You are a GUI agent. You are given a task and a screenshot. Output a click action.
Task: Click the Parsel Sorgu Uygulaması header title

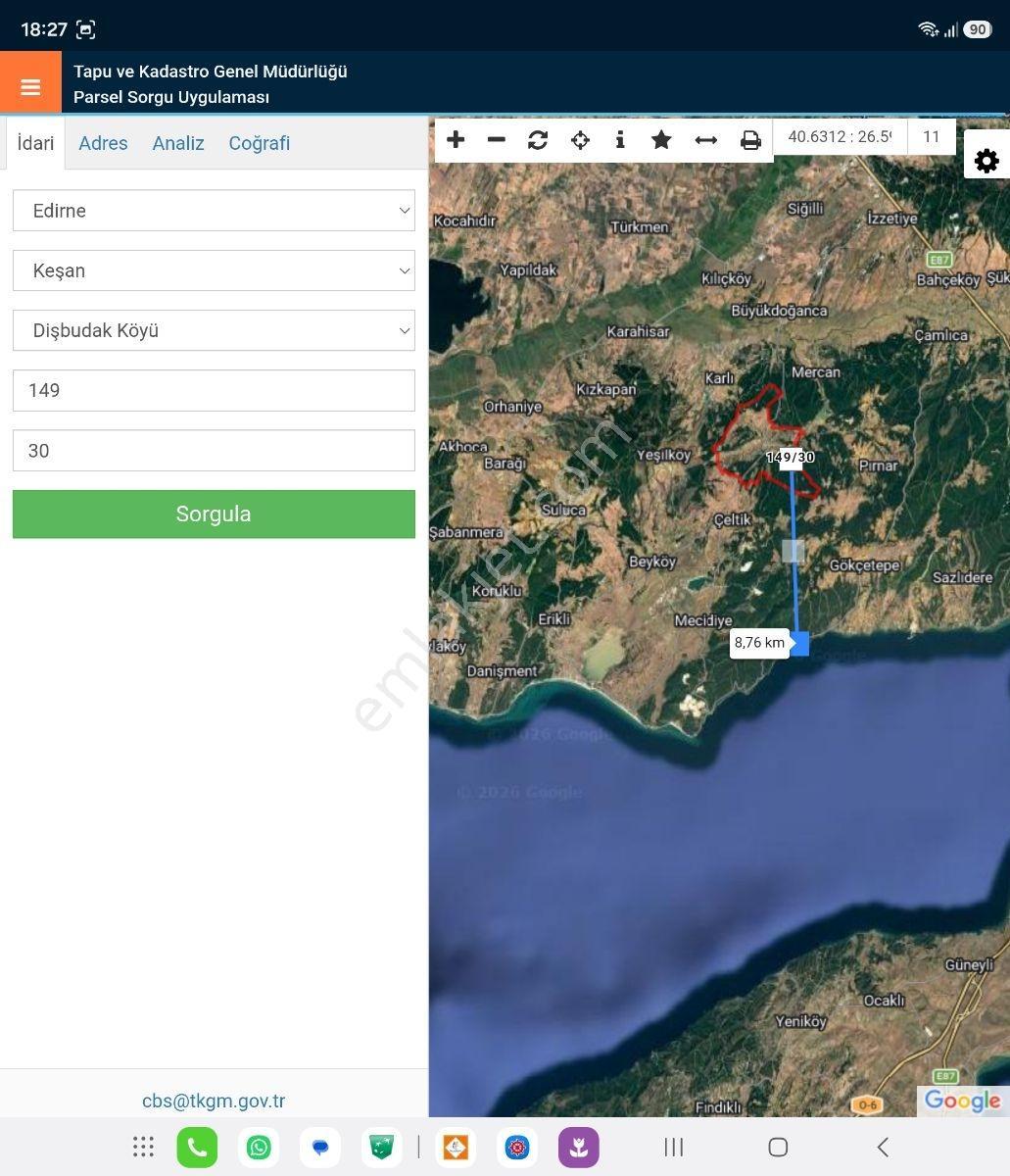click(x=171, y=97)
